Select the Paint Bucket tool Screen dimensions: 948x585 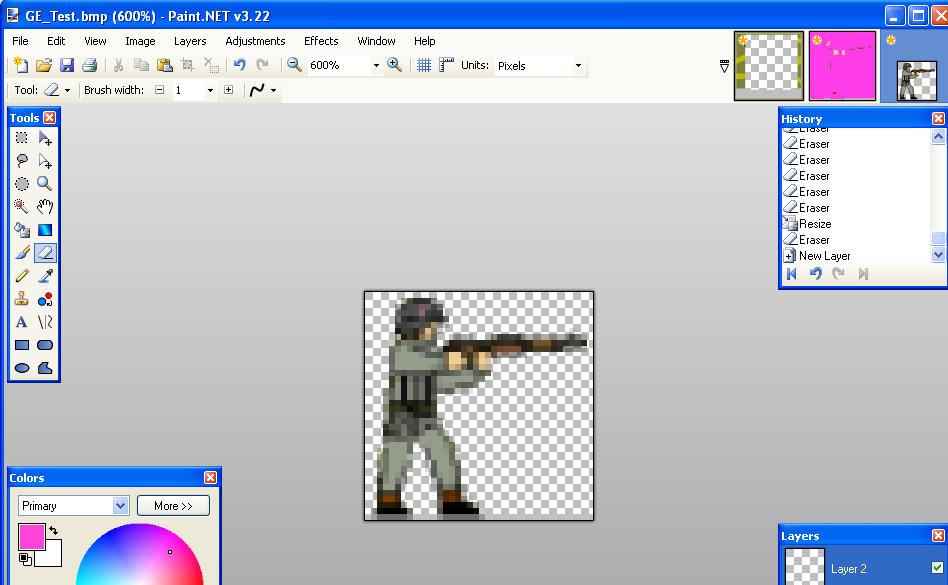point(22,230)
